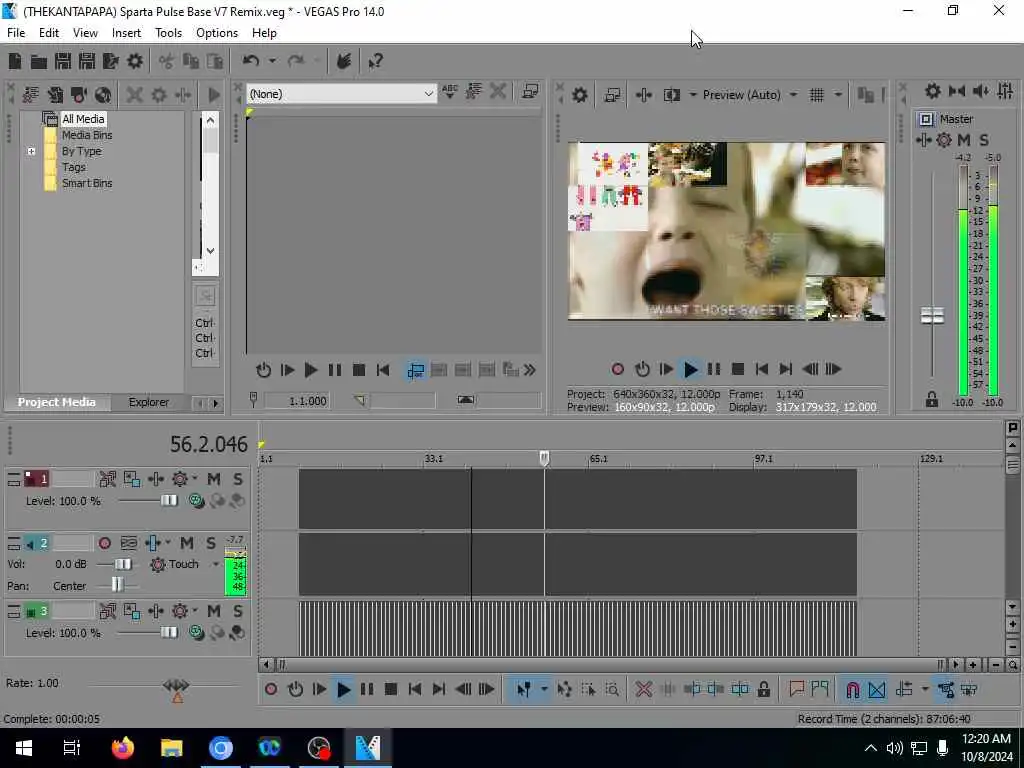The image size is (1024, 768).
Task: Play video preview
Action: 690,370
